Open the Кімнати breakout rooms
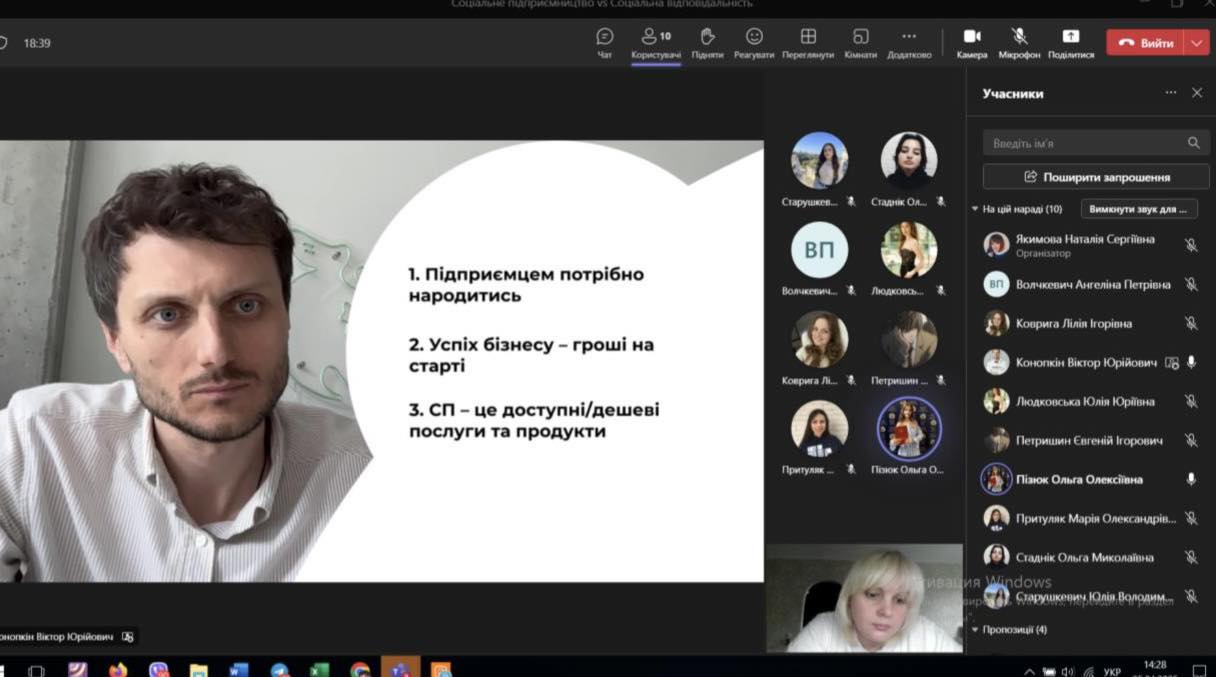Image resolution: width=1216 pixels, height=677 pixels. pos(860,43)
